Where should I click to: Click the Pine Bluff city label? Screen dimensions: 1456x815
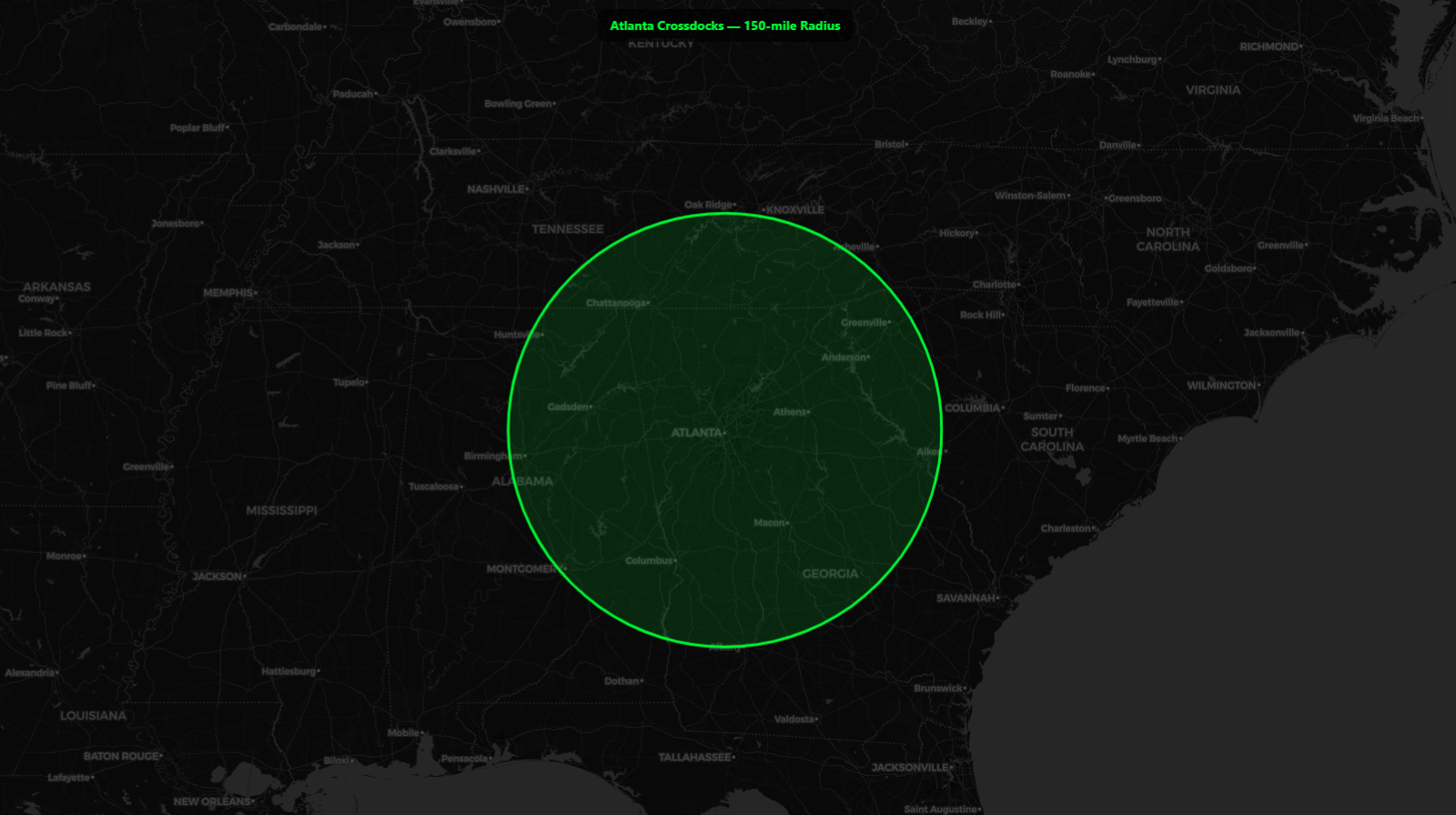coord(69,386)
